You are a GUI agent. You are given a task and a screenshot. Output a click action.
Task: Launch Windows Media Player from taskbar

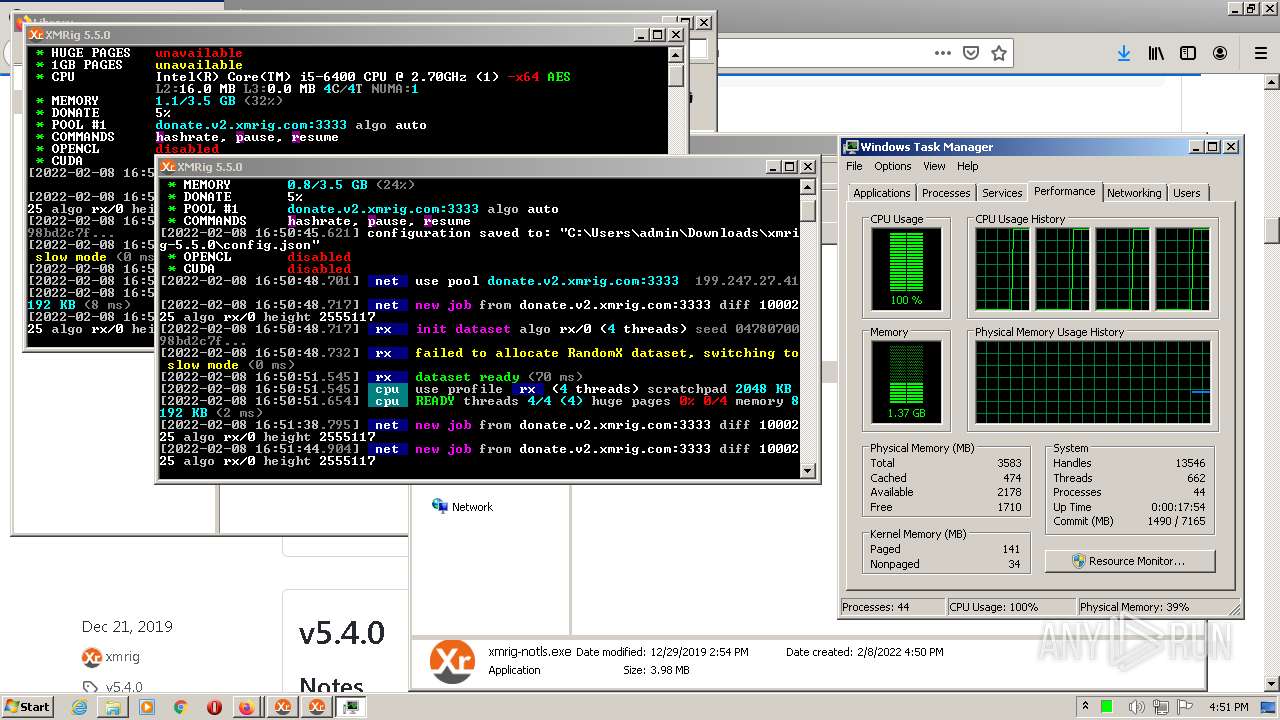(147, 707)
